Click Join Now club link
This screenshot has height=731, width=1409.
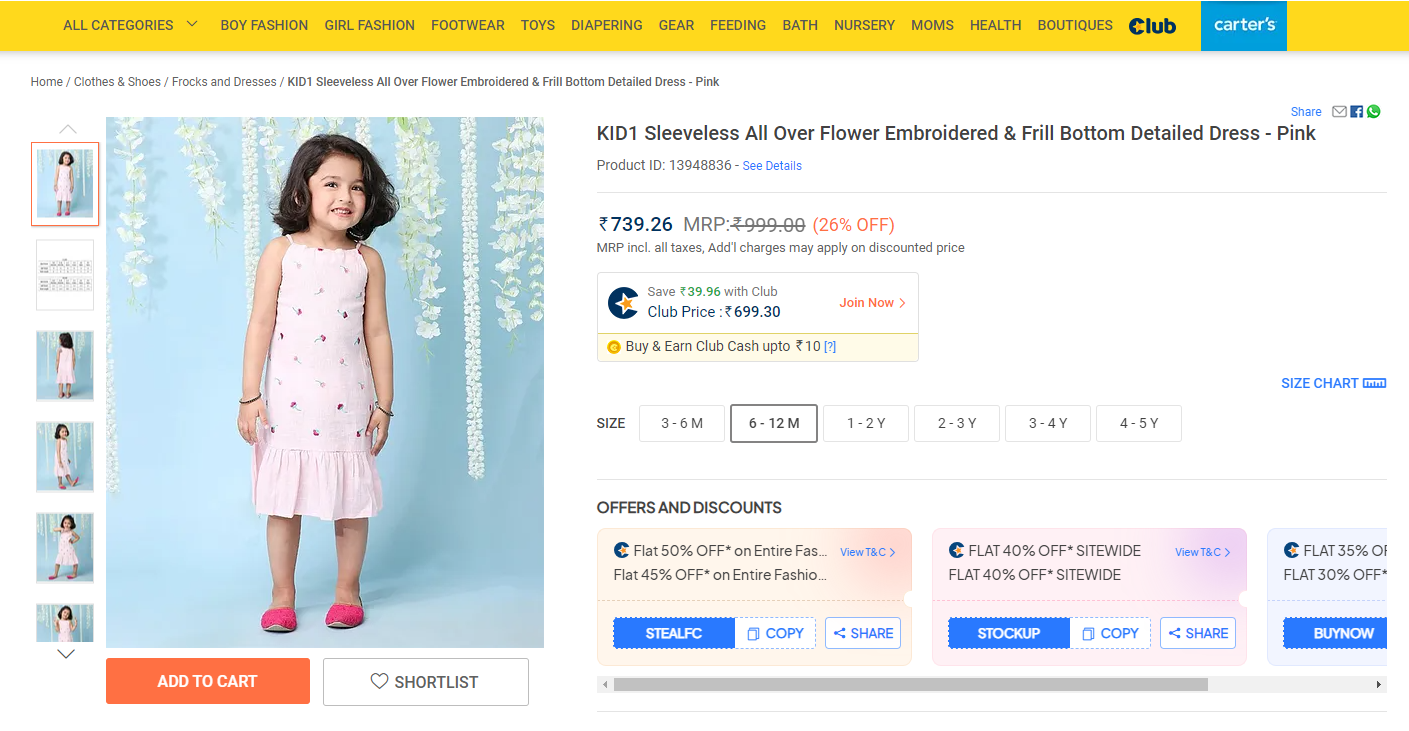872,303
